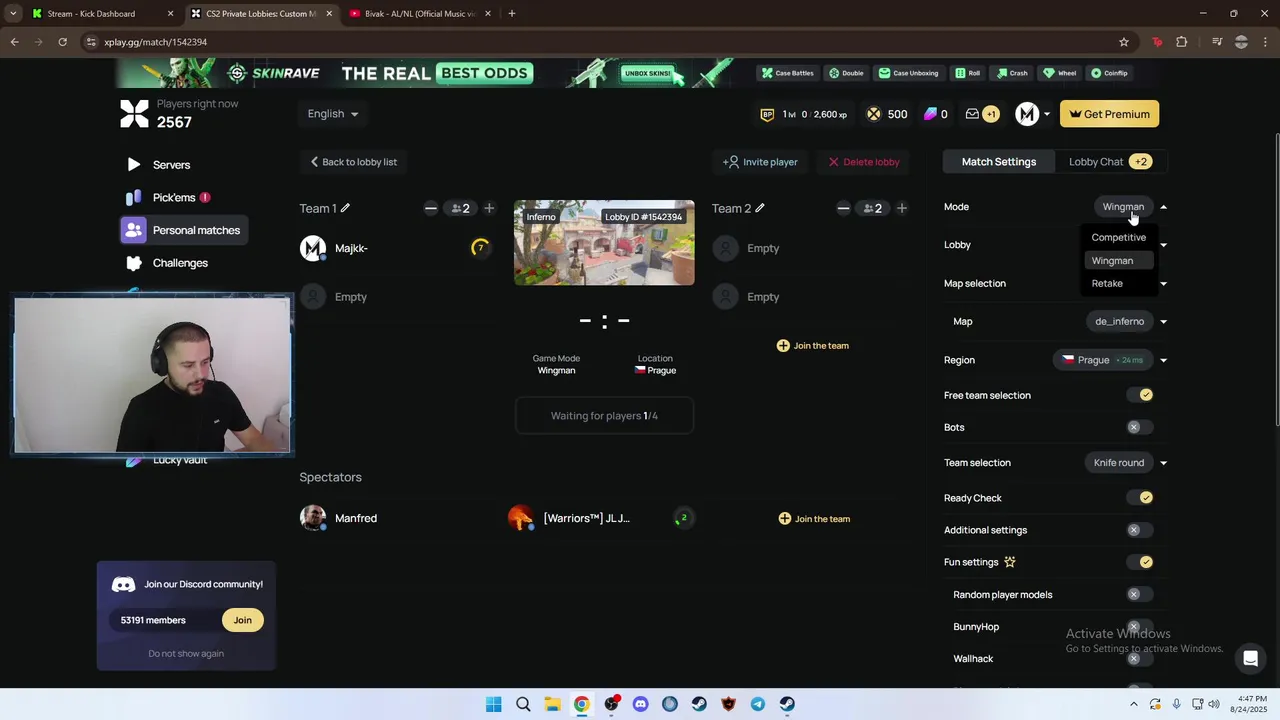Decrease Team 2 player slots
The image size is (1280, 720).
(x=843, y=208)
